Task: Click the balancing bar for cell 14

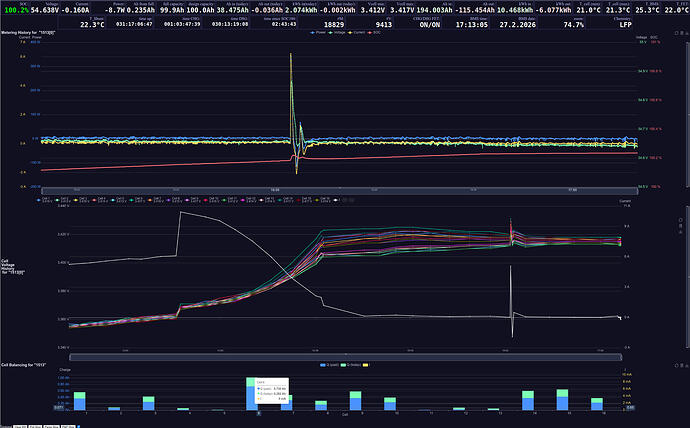Action: pos(527,400)
